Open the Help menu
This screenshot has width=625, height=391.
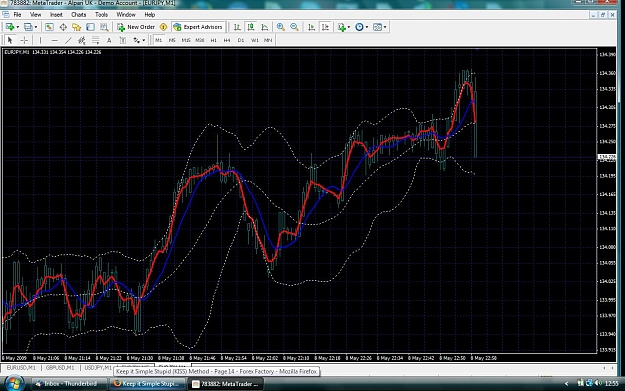point(149,15)
